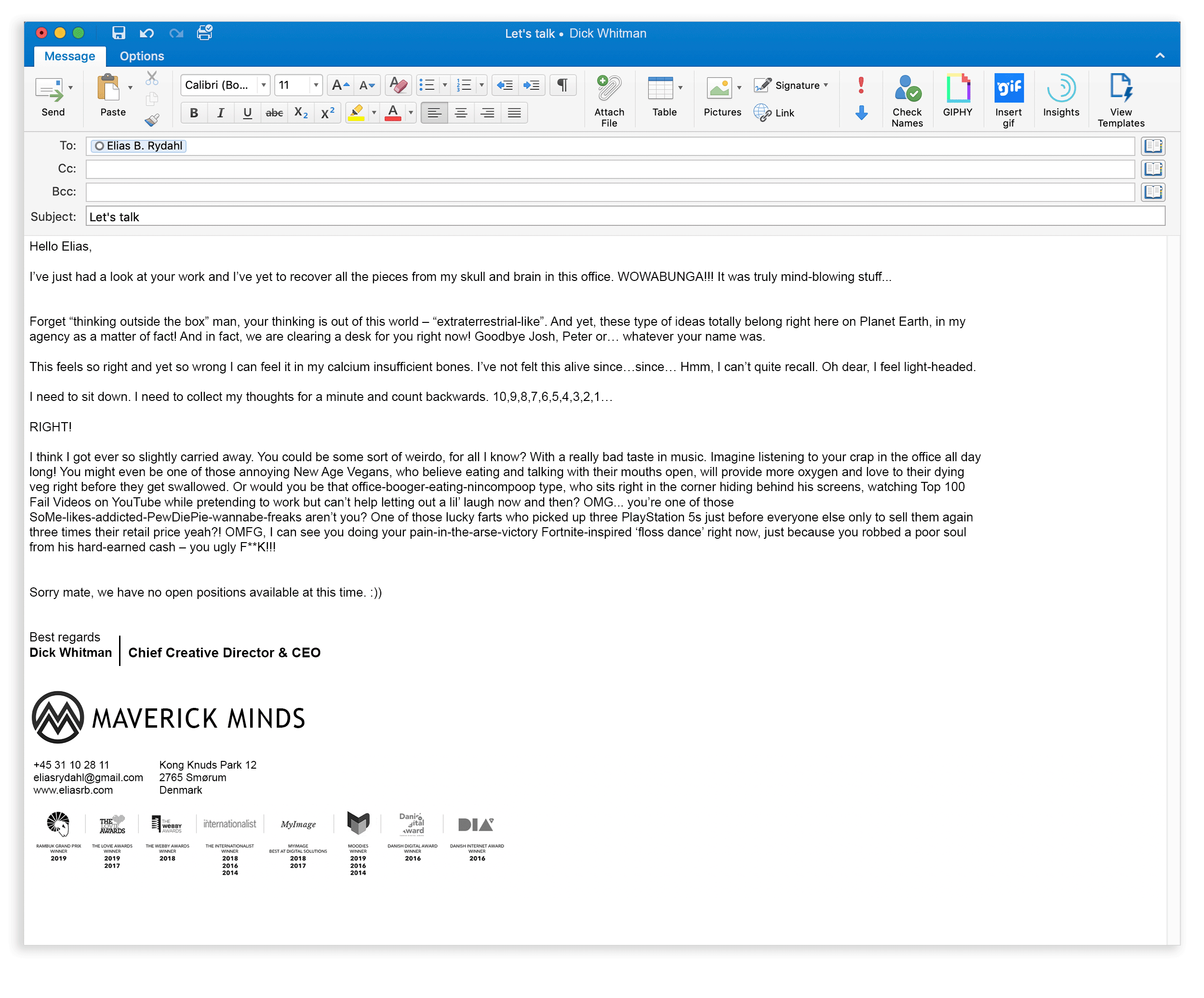Toggle italic formatting

point(220,113)
